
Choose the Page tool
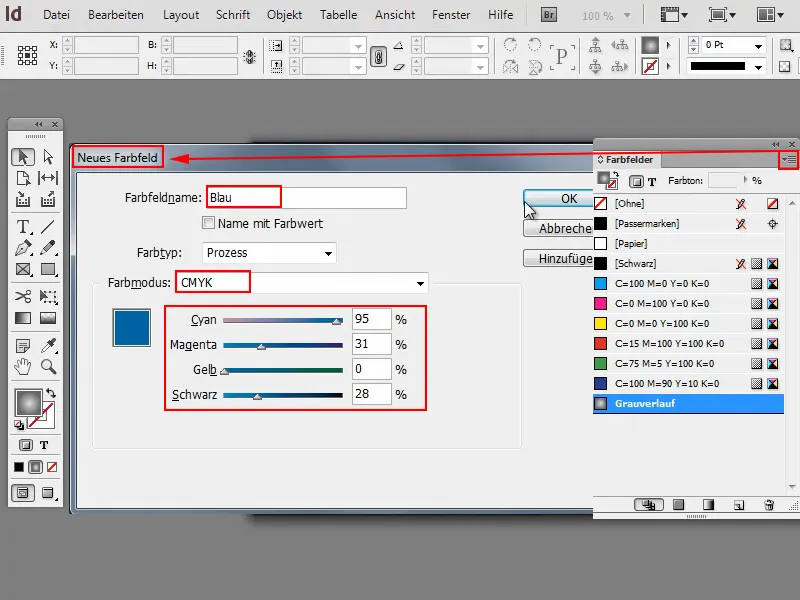pos(23,178)
